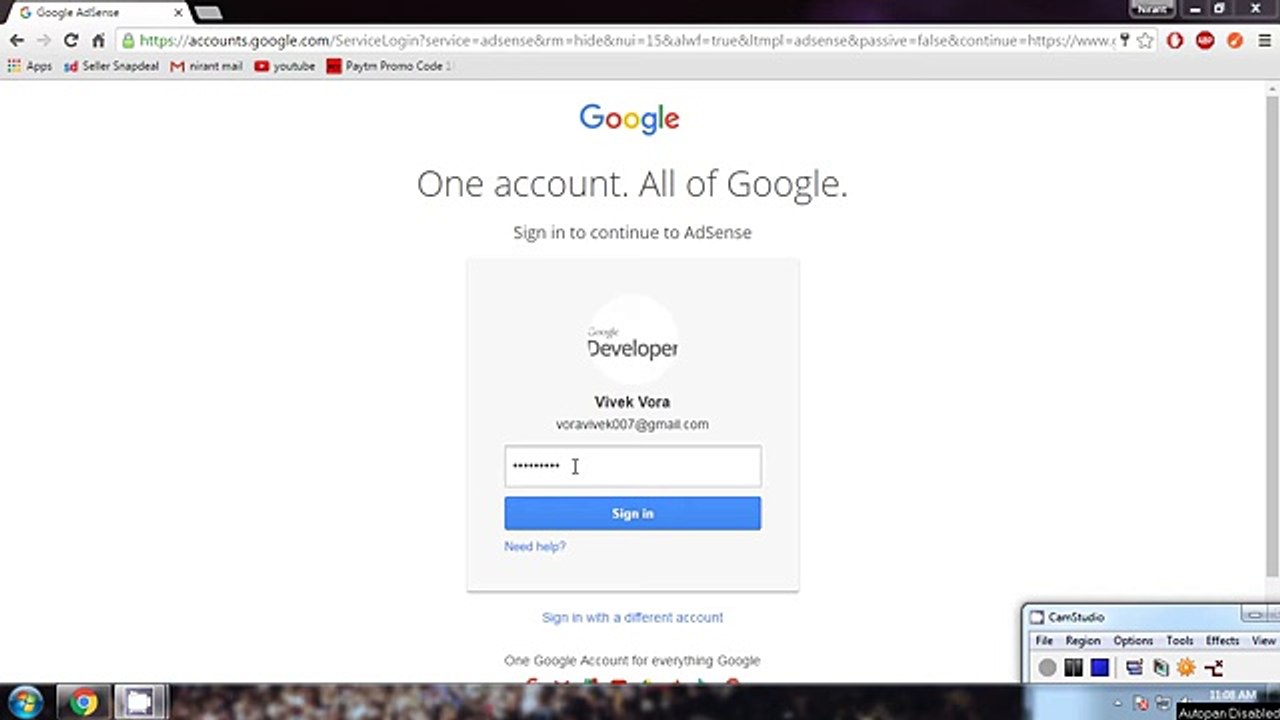Viewport: 1280px width, 720px height.
Task: Click the blue Sign in button
Action: (632, 513)
